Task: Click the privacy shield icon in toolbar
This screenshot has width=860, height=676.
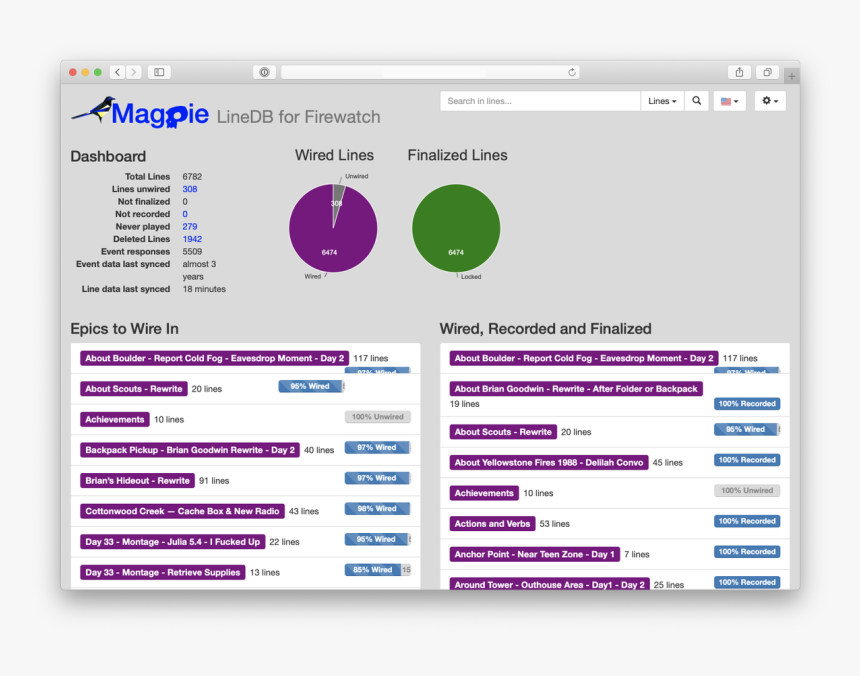Action: click(264, 72)
